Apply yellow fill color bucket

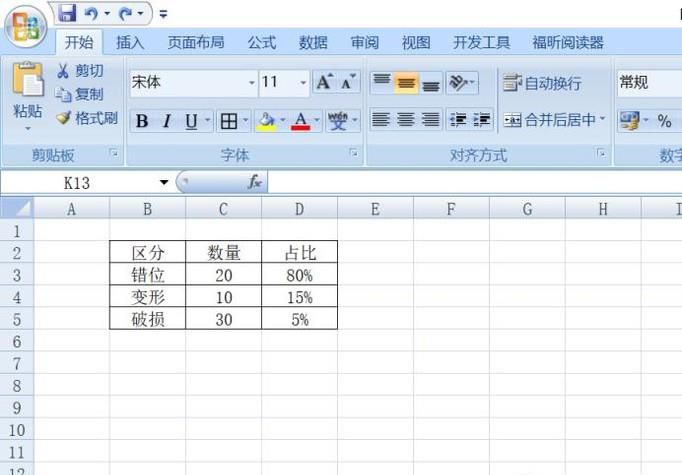coord(266,121)
